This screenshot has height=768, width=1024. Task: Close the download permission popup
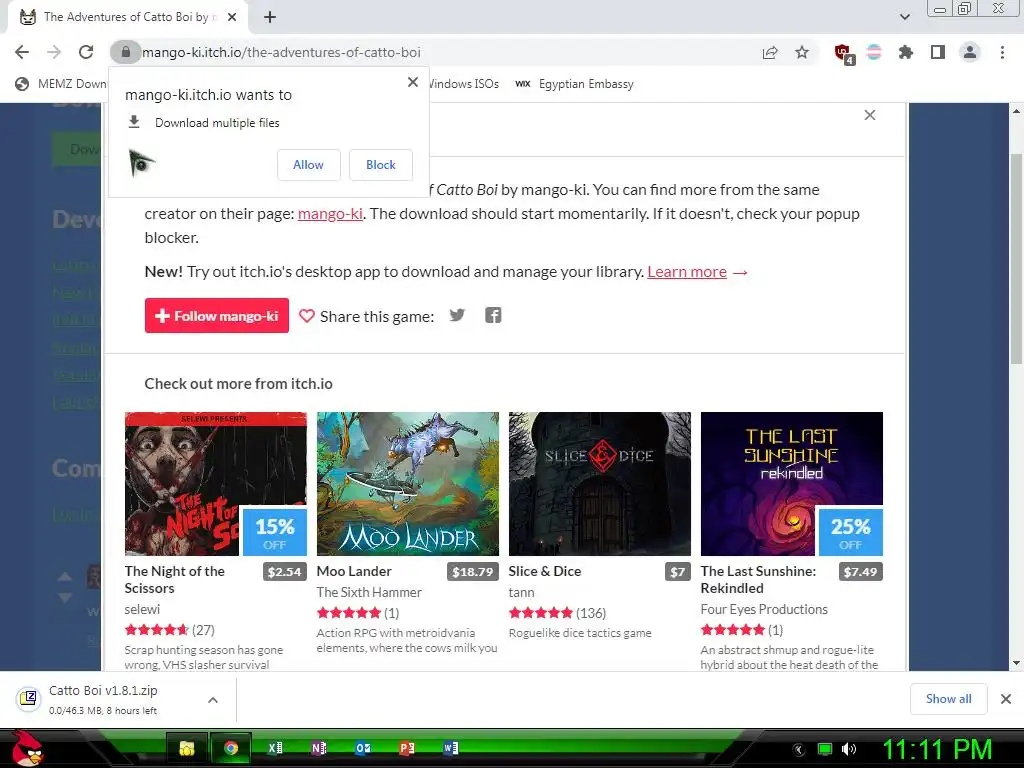(x=413, y=82)
